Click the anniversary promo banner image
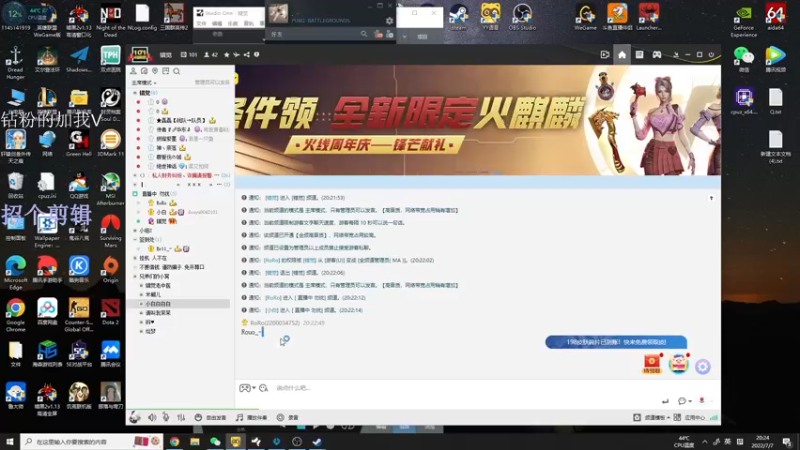 [x=478, y=120]
